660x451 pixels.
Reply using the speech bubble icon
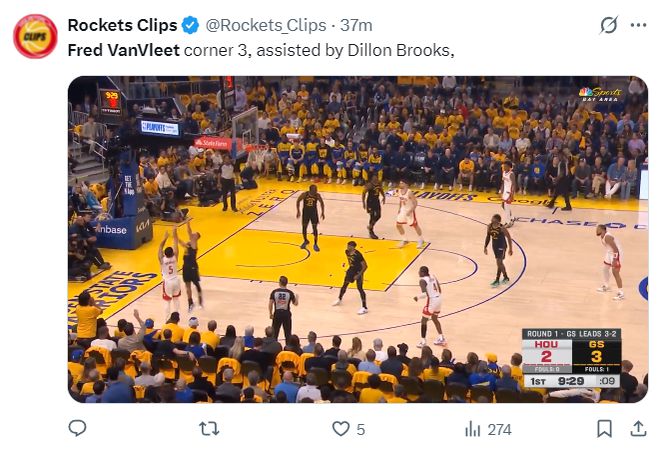(77, 429)
